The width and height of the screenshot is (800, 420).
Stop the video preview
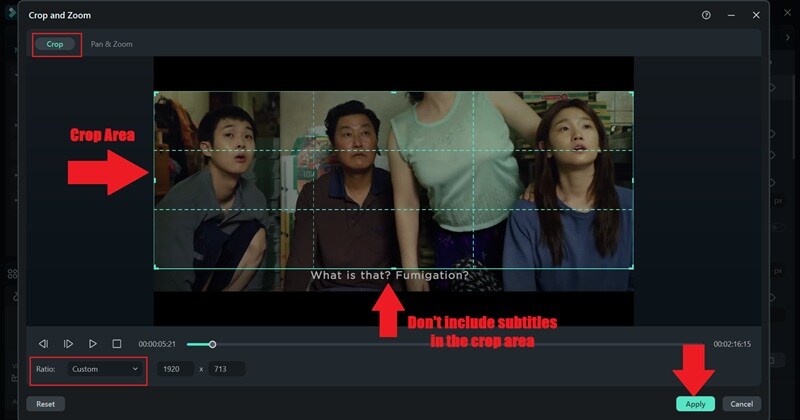(117, 344)
